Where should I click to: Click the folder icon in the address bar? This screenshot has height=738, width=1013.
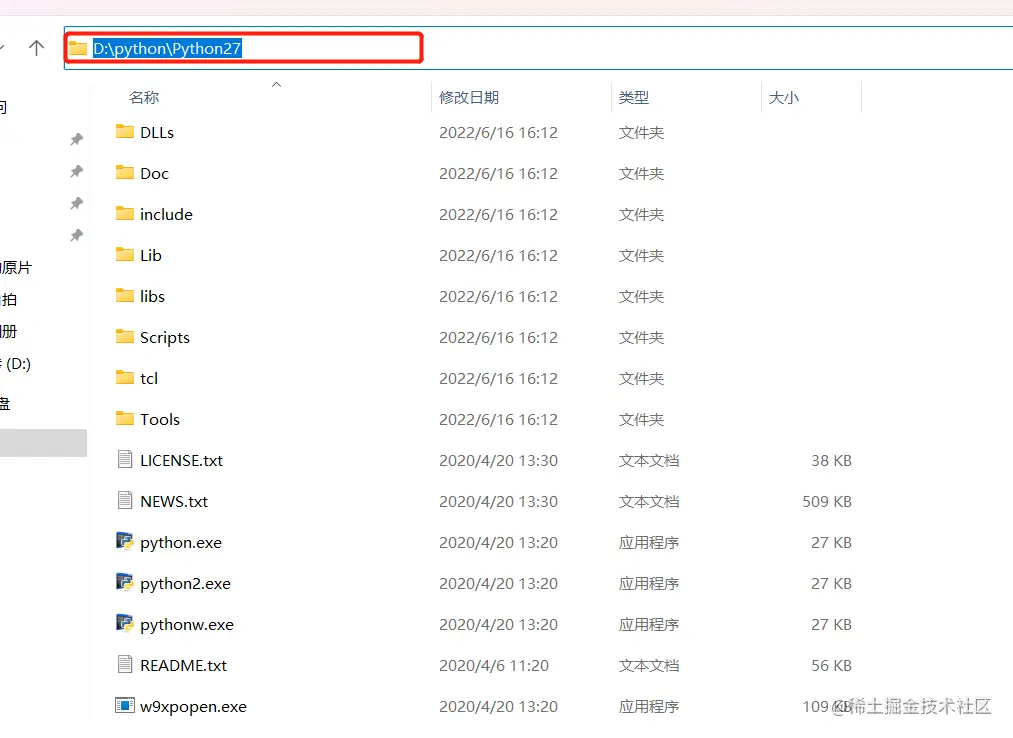click(78, 48)
